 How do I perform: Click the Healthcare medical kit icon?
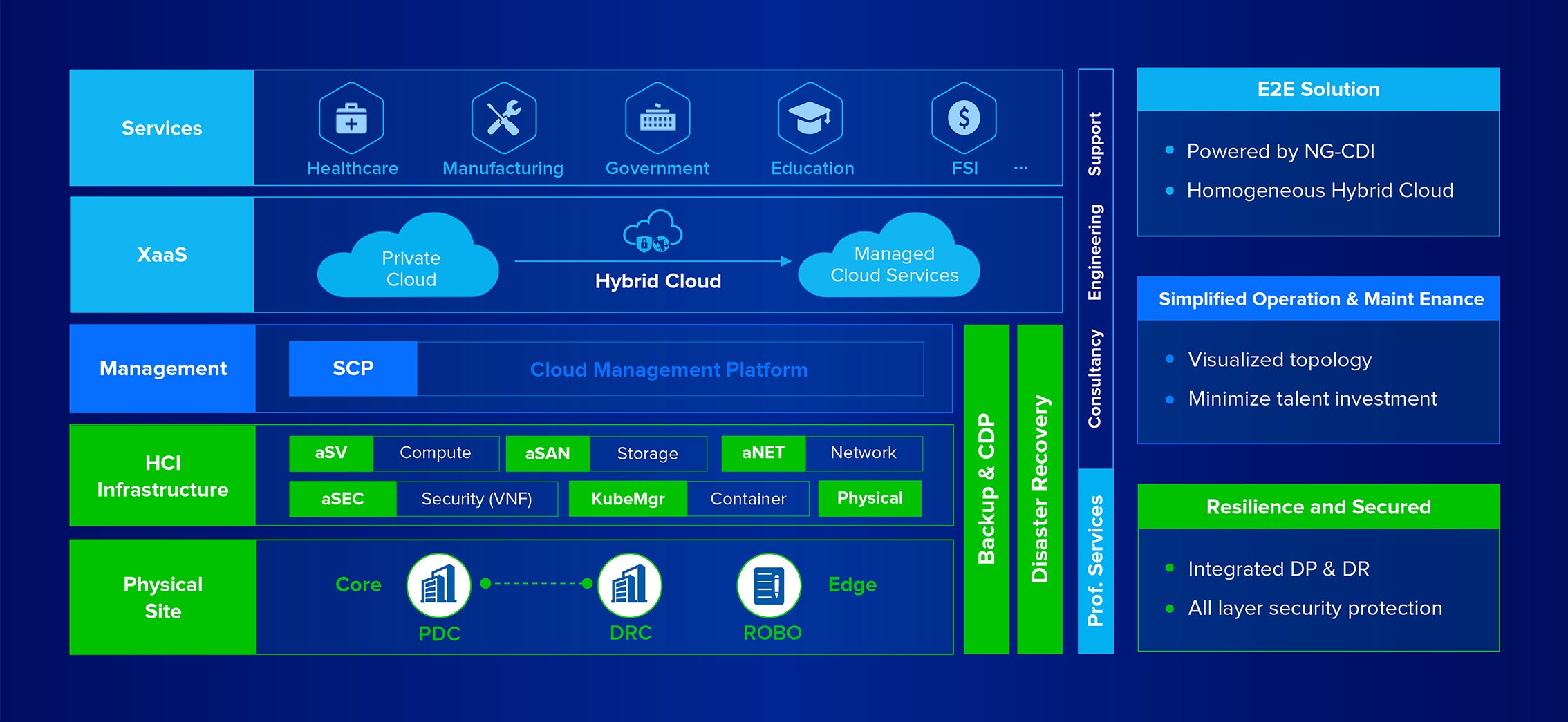351,118
